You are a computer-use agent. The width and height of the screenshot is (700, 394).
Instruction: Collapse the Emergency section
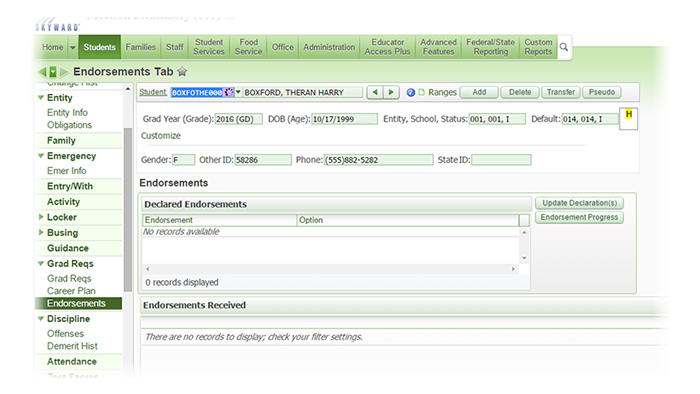tap(41, 156)
